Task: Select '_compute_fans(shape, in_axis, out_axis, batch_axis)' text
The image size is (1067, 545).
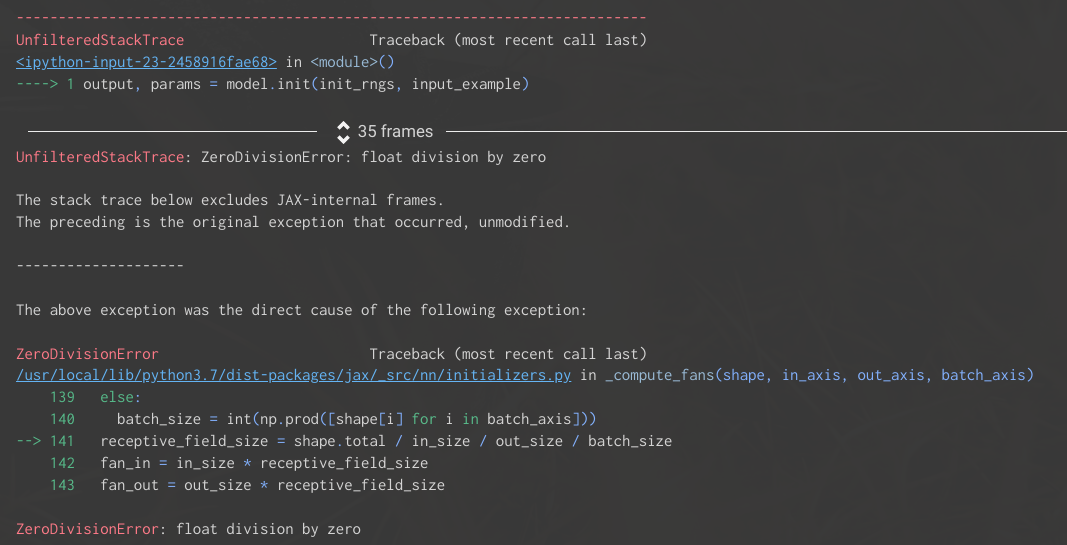Action: [819, 376]
